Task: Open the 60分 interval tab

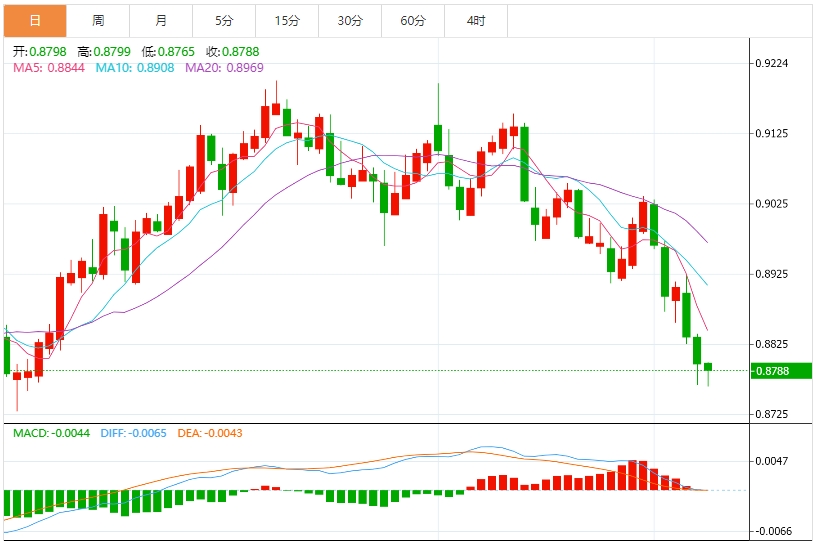Action: click(x=413, y=21)
